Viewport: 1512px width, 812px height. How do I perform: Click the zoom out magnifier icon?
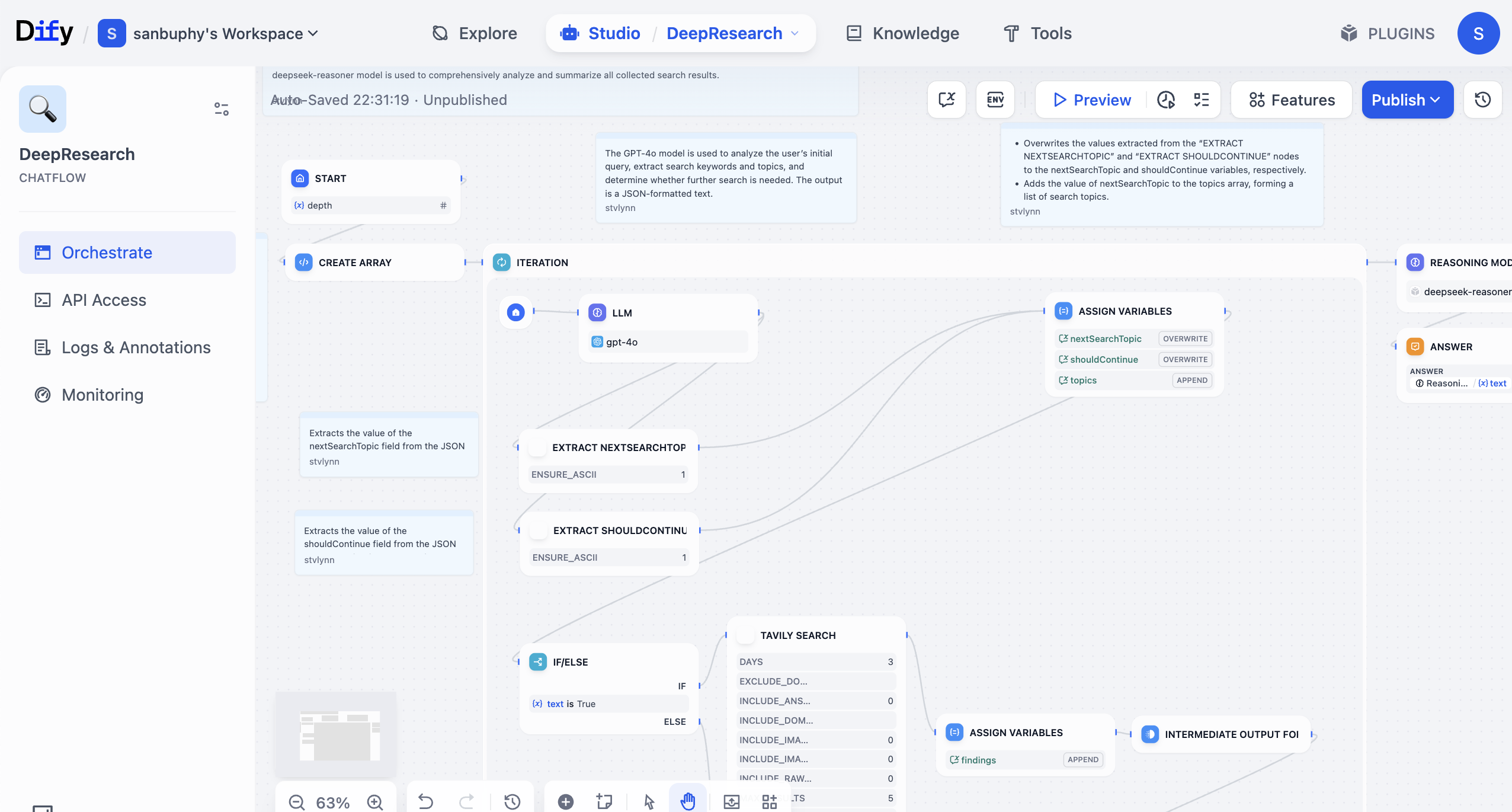coord(296,802)
